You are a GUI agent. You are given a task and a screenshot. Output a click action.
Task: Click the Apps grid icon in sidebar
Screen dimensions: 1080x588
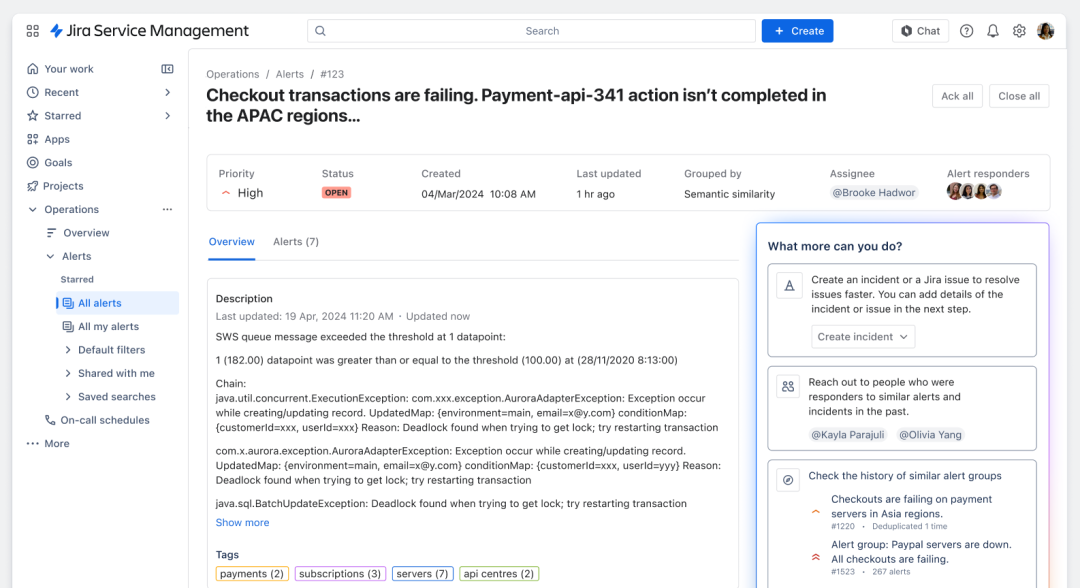pos(32,139)
